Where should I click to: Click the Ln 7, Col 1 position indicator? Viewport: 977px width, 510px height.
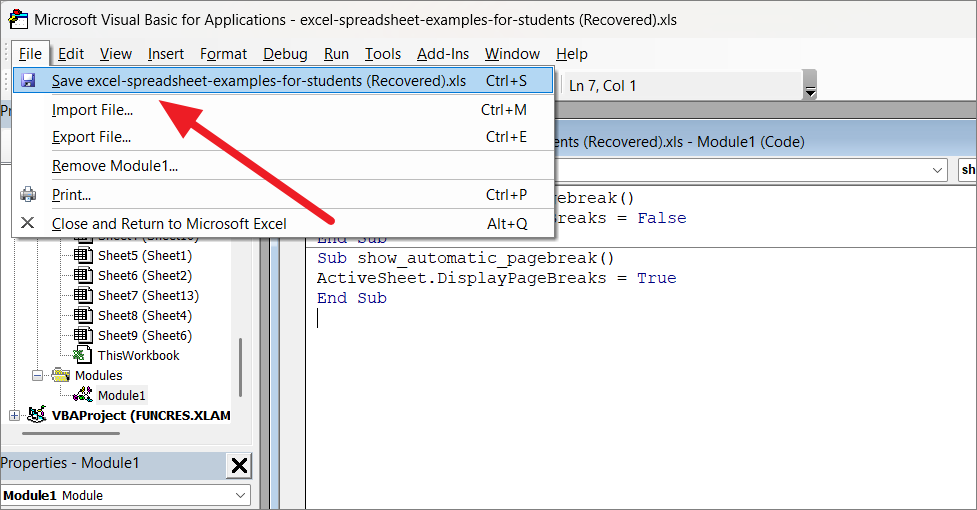coord(603,86)
